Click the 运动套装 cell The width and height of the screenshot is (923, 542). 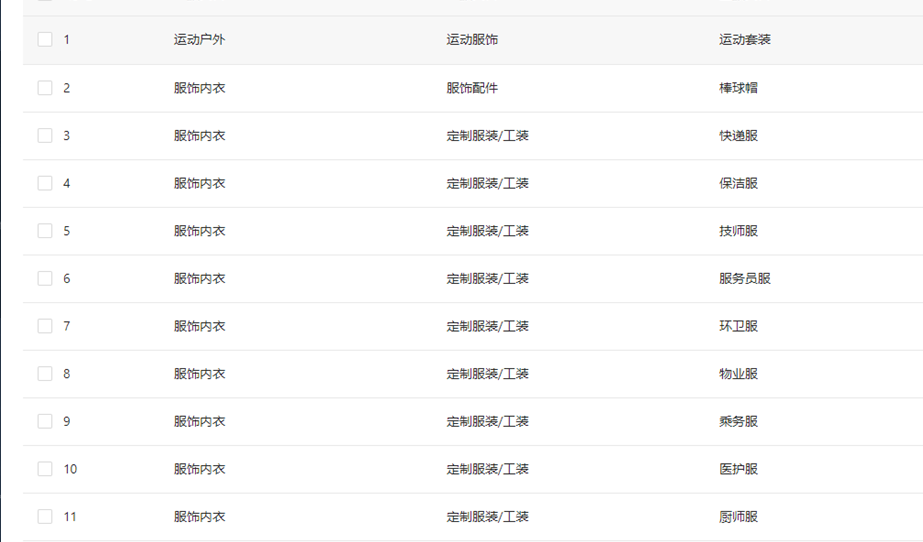click(745, 40)
